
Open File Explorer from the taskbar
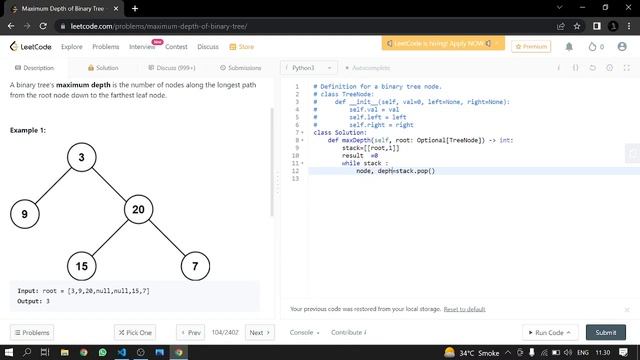point(64,352)
